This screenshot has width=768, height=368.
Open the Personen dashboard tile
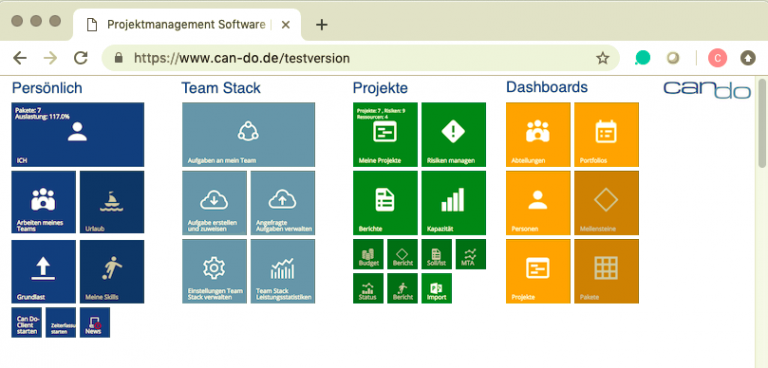pos(538,203)
